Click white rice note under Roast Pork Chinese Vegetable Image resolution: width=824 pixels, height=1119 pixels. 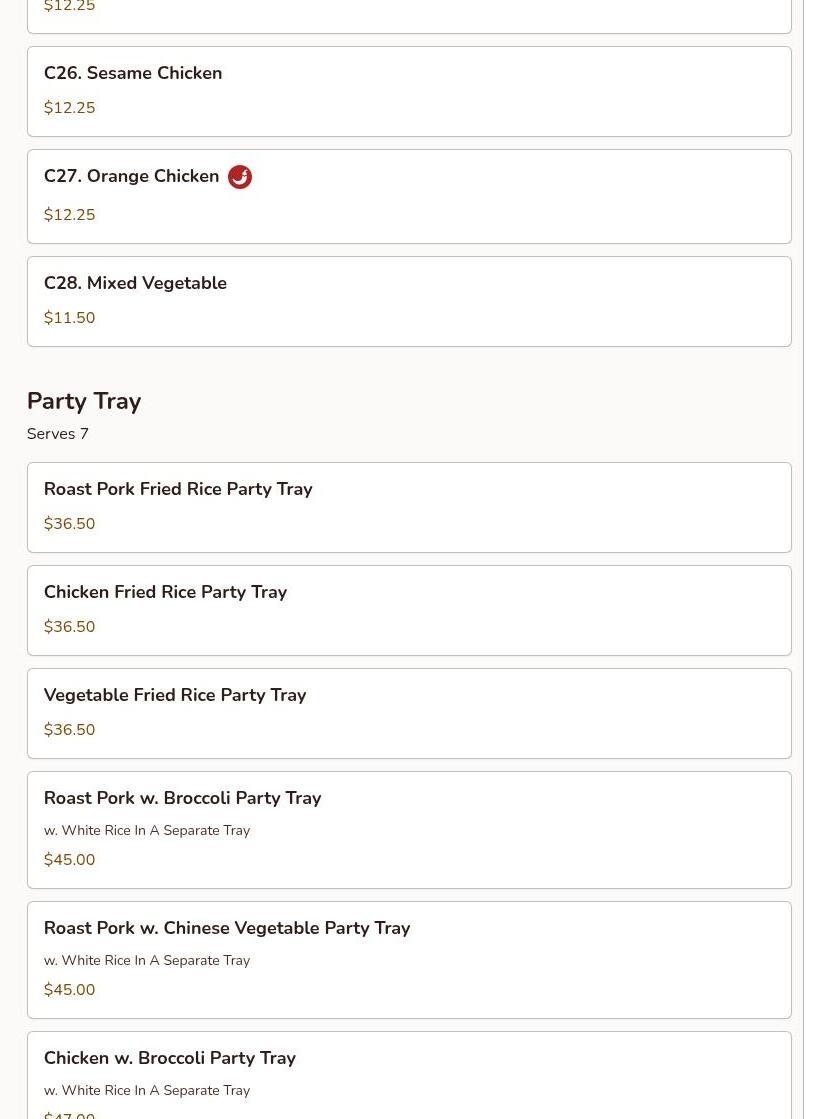click(x=147, y=960)
